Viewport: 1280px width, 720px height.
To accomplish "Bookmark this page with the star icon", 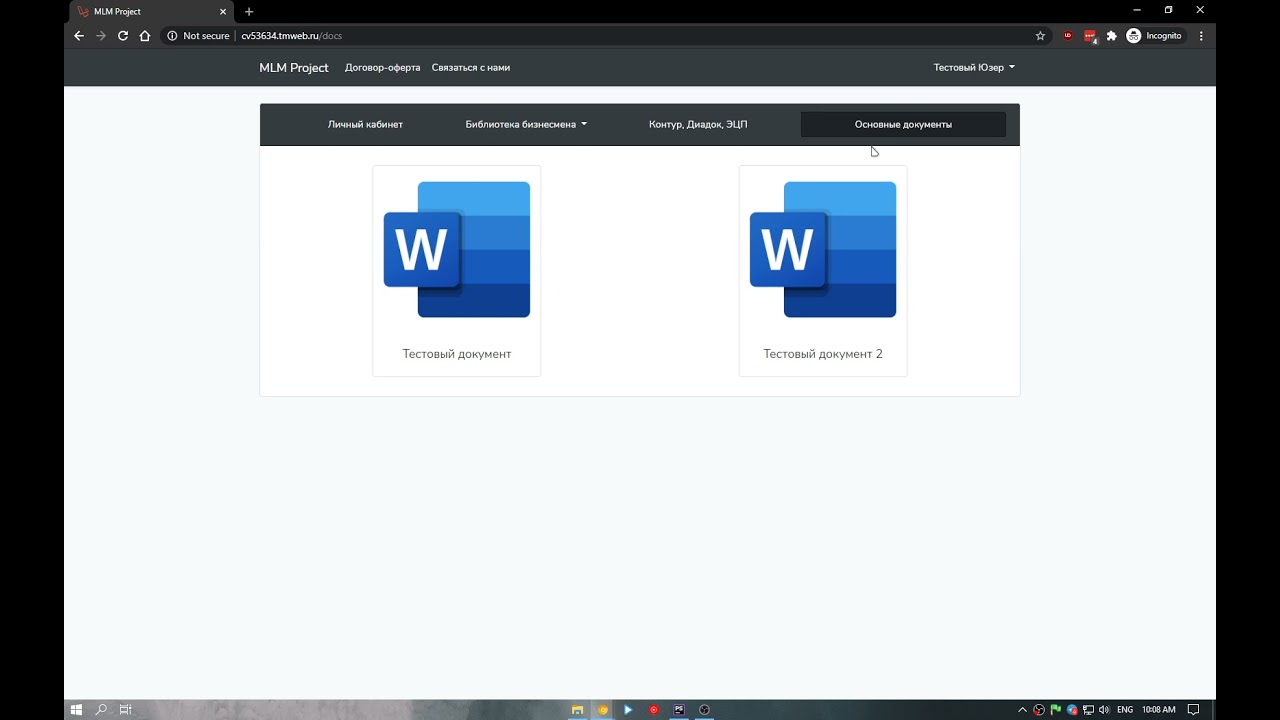I will (x=1040, y=36).
